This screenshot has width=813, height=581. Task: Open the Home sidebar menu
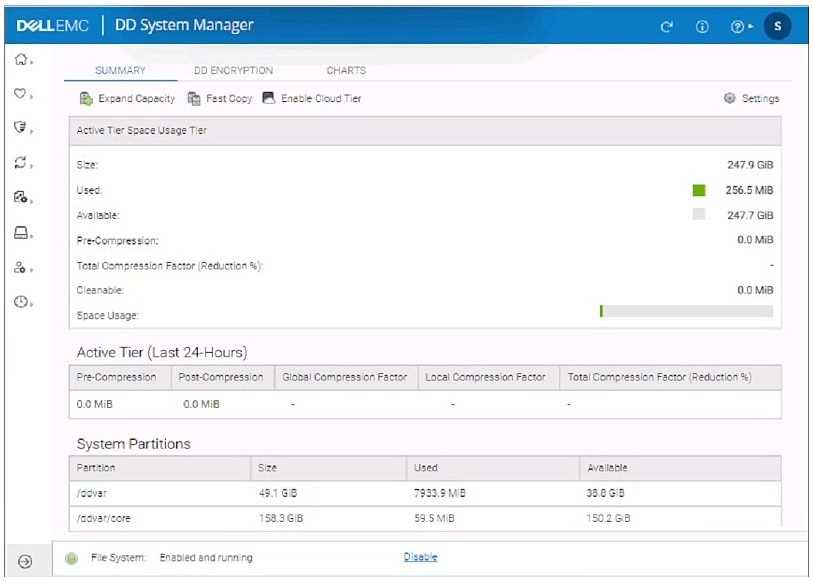coord(19,60)
